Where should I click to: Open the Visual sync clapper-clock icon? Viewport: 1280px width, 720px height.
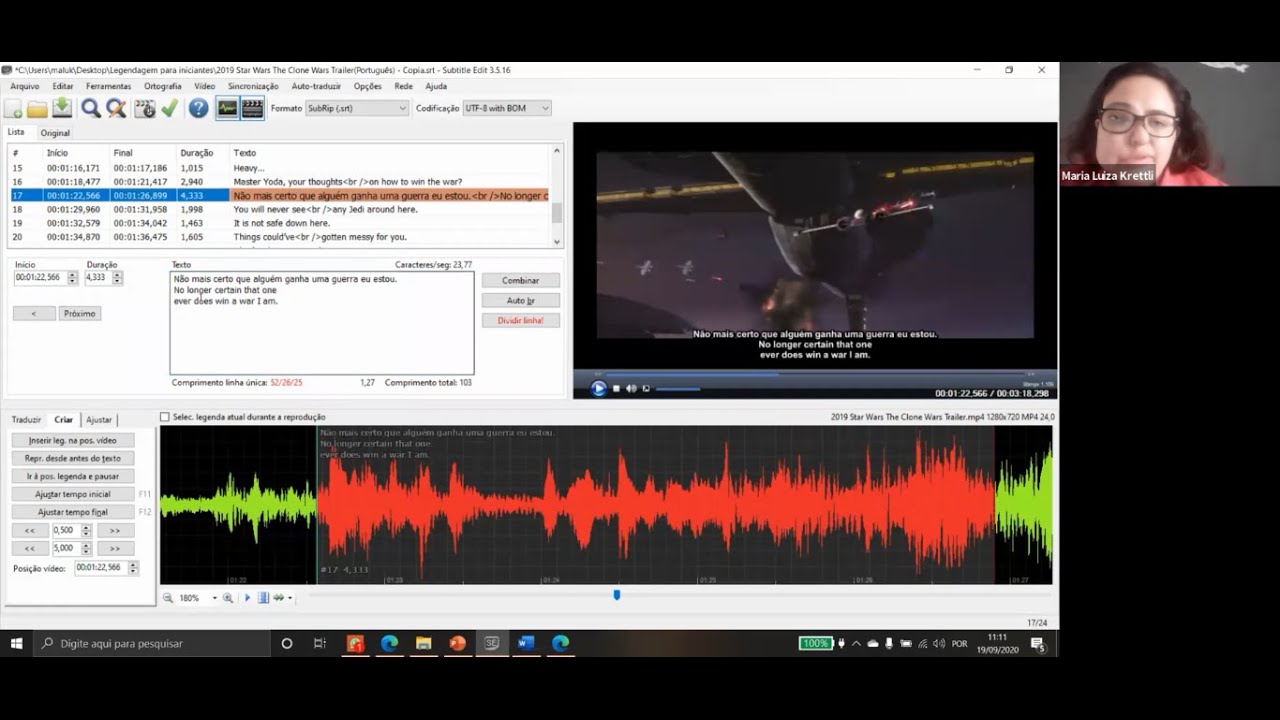145,108
